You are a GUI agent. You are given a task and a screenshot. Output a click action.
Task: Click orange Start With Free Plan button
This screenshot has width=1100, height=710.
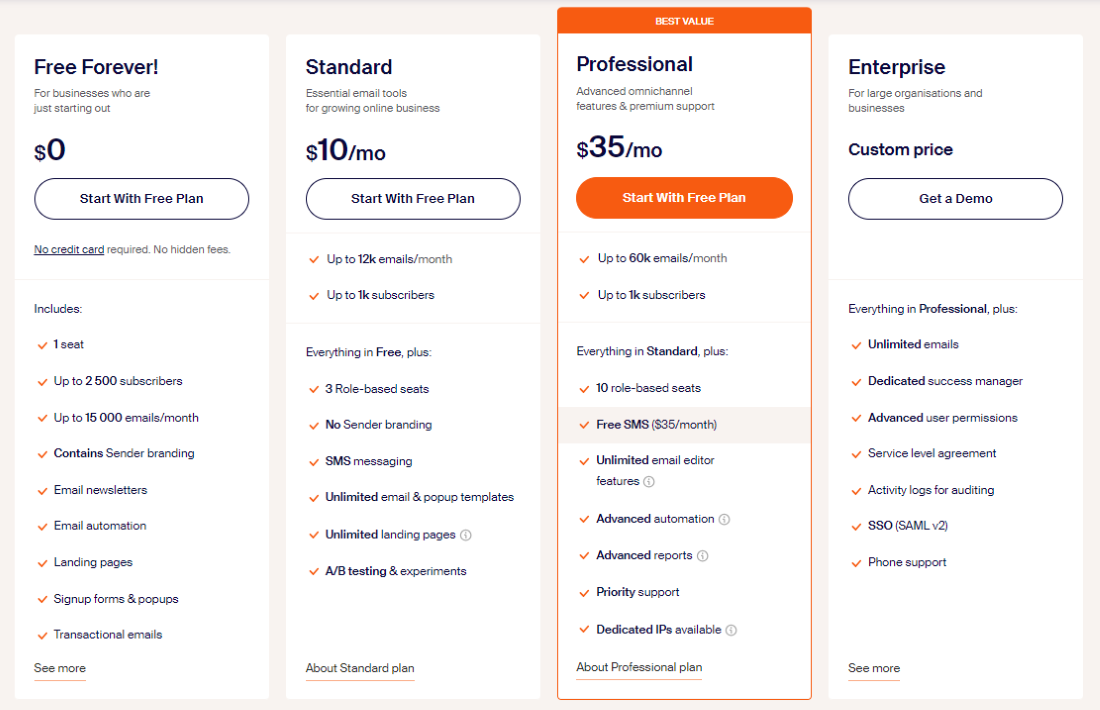(x=684, y=198)
